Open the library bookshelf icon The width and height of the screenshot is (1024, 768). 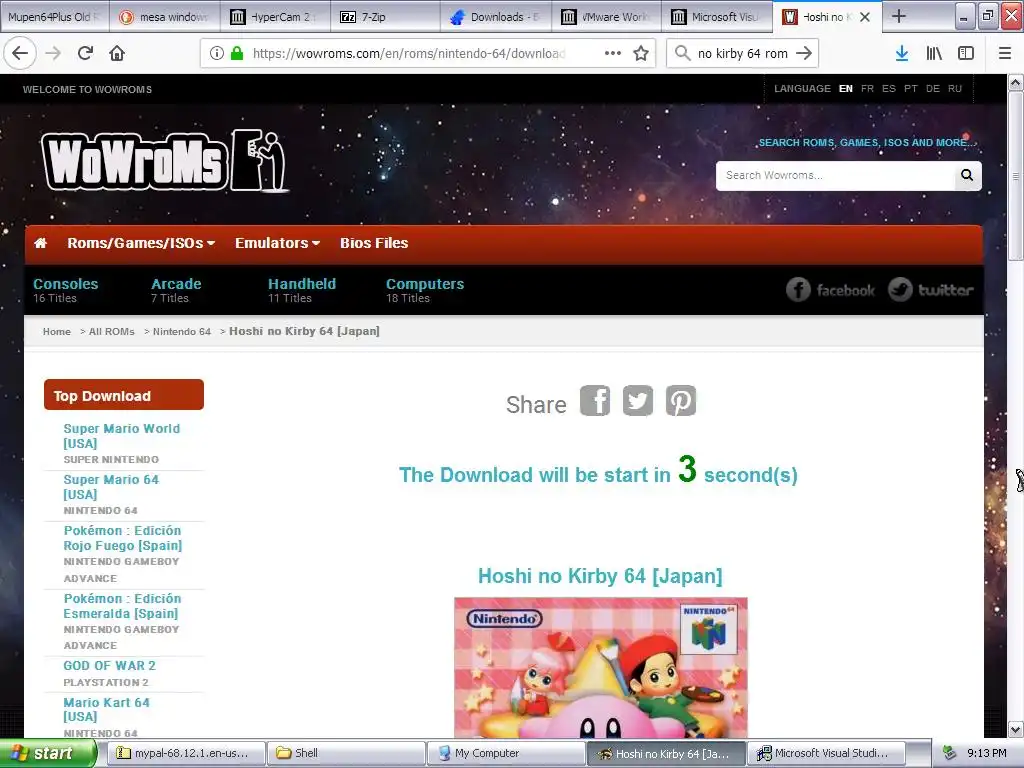tap(934, 54)
